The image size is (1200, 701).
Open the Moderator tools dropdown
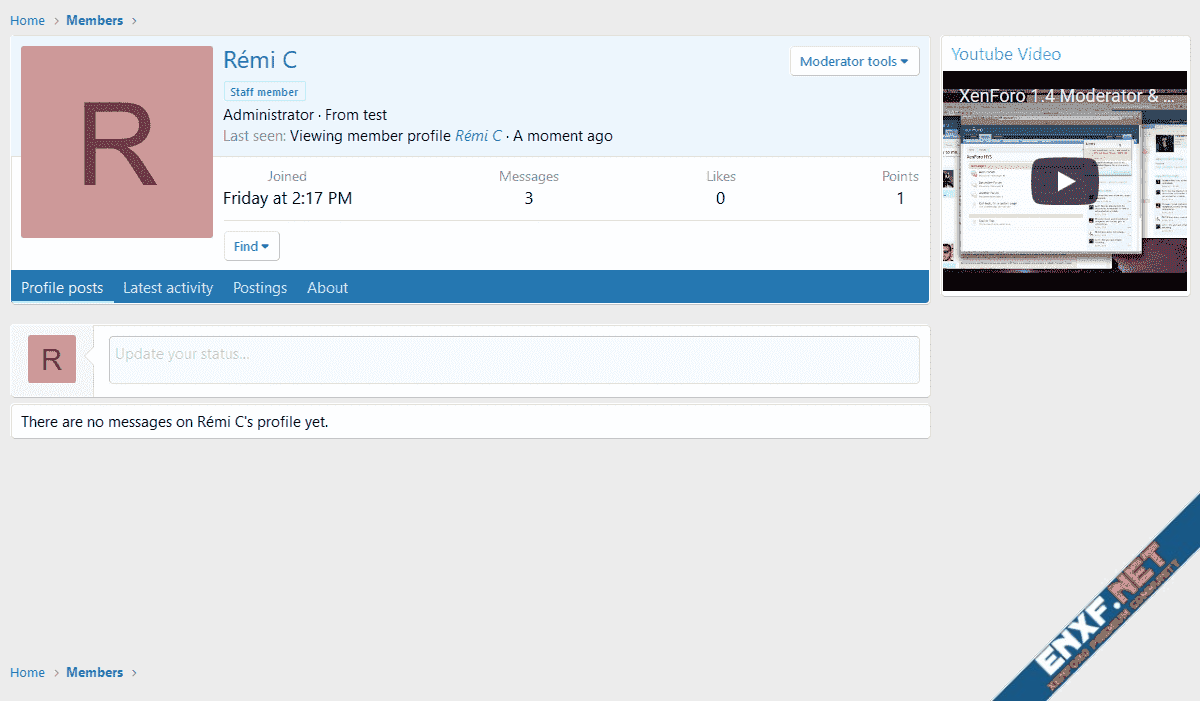(854, 61)
